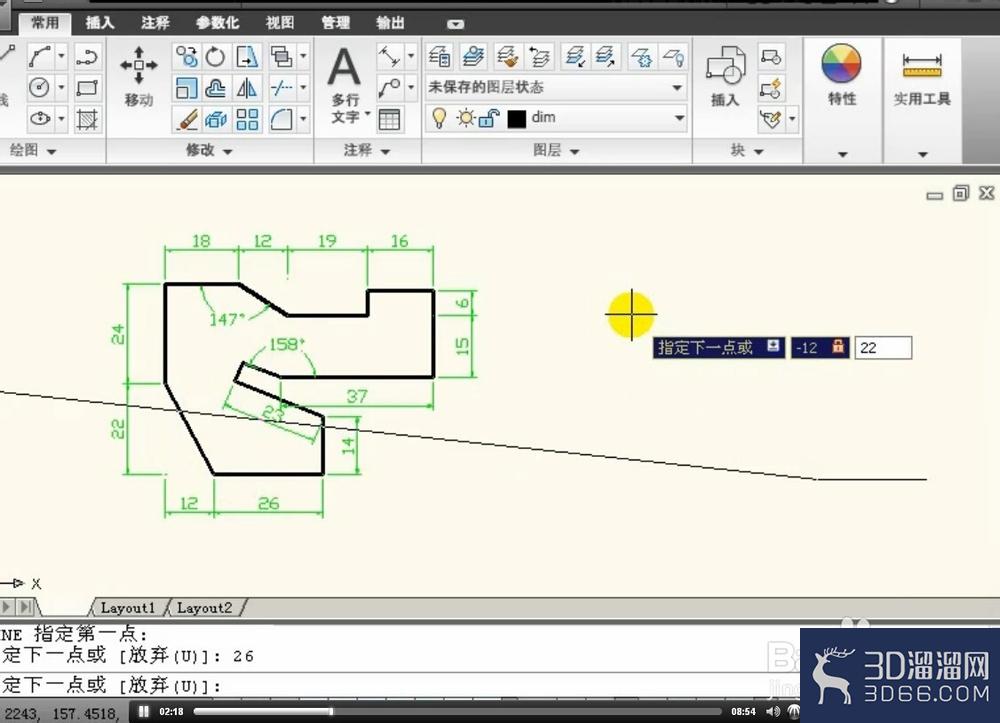
Task: Expand the Ellipse tool dropdown arrow
Action: [x=61, y=118]
